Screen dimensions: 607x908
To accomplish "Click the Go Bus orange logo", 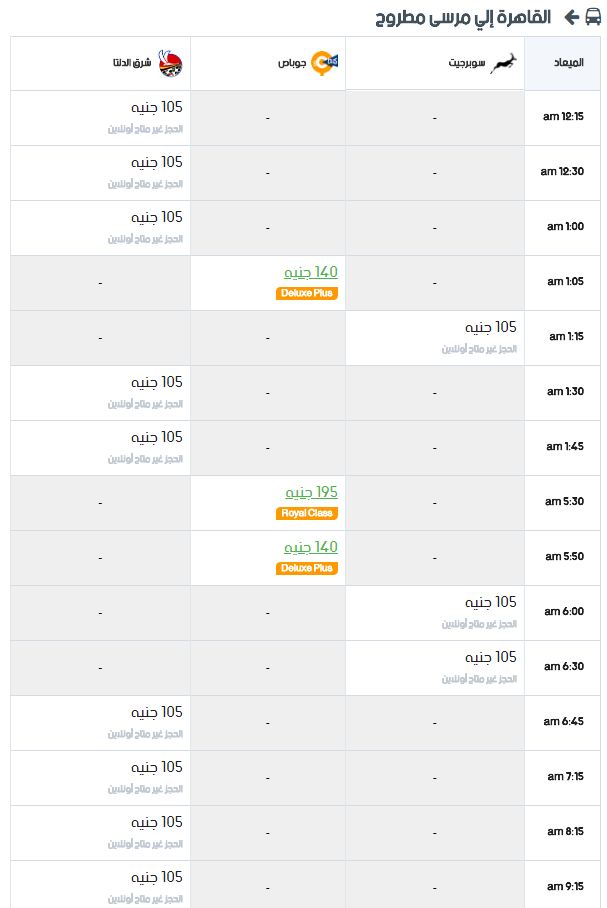I will [x=324, y=63].
